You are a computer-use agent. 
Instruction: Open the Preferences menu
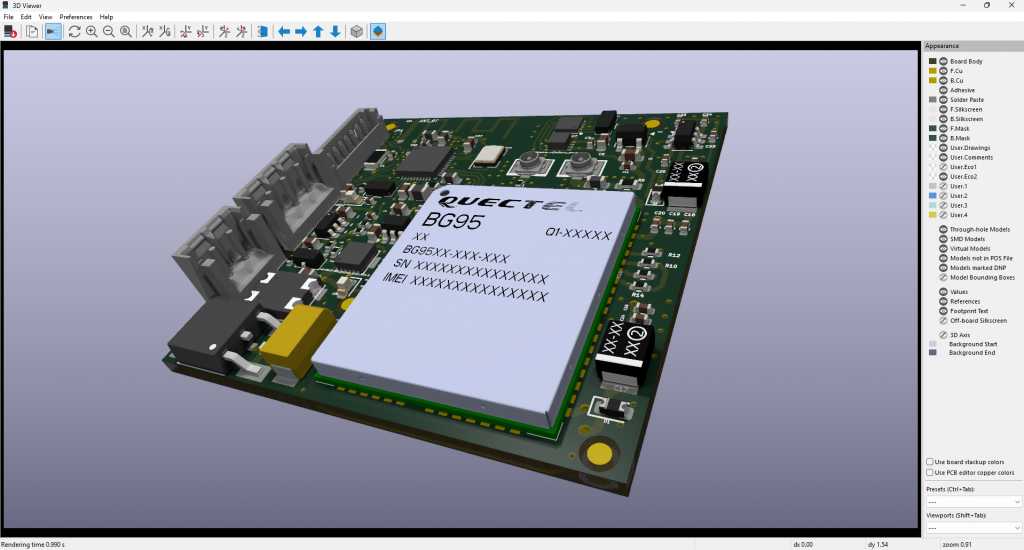pyautogui.click(x=76, y=17)
